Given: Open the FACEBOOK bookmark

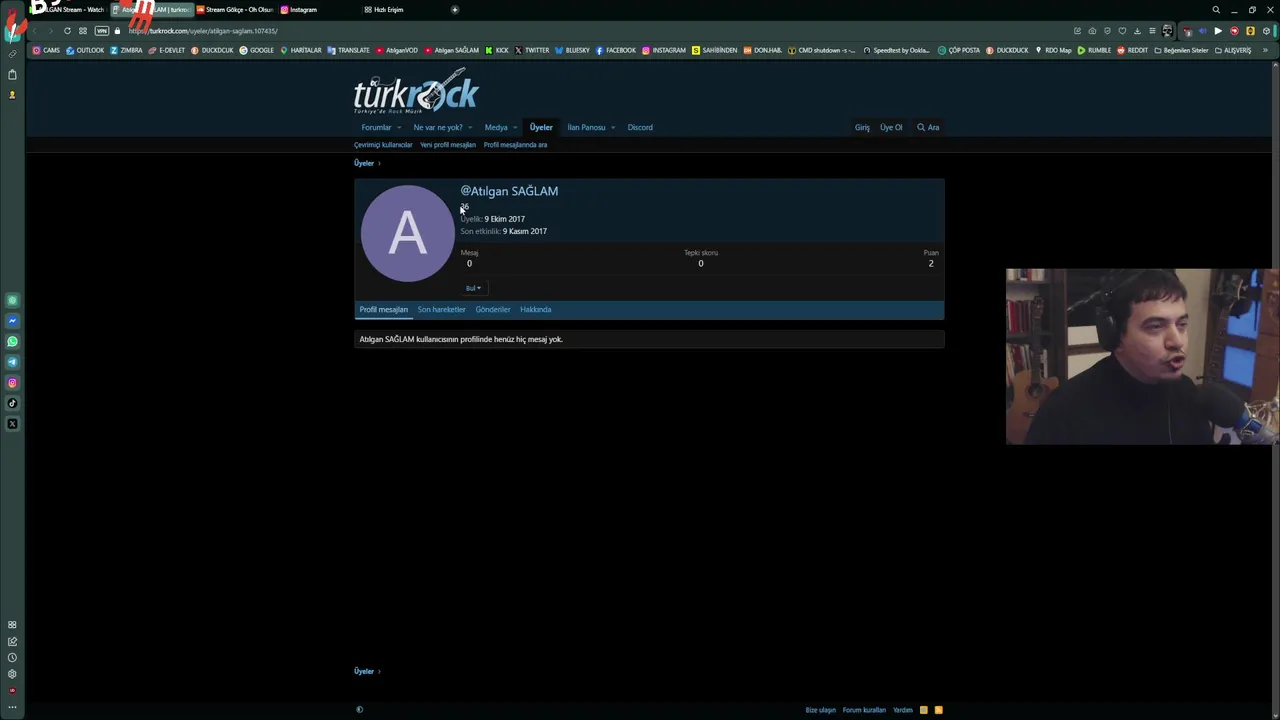Looking at the screenshot, I should tap(616, 50).
